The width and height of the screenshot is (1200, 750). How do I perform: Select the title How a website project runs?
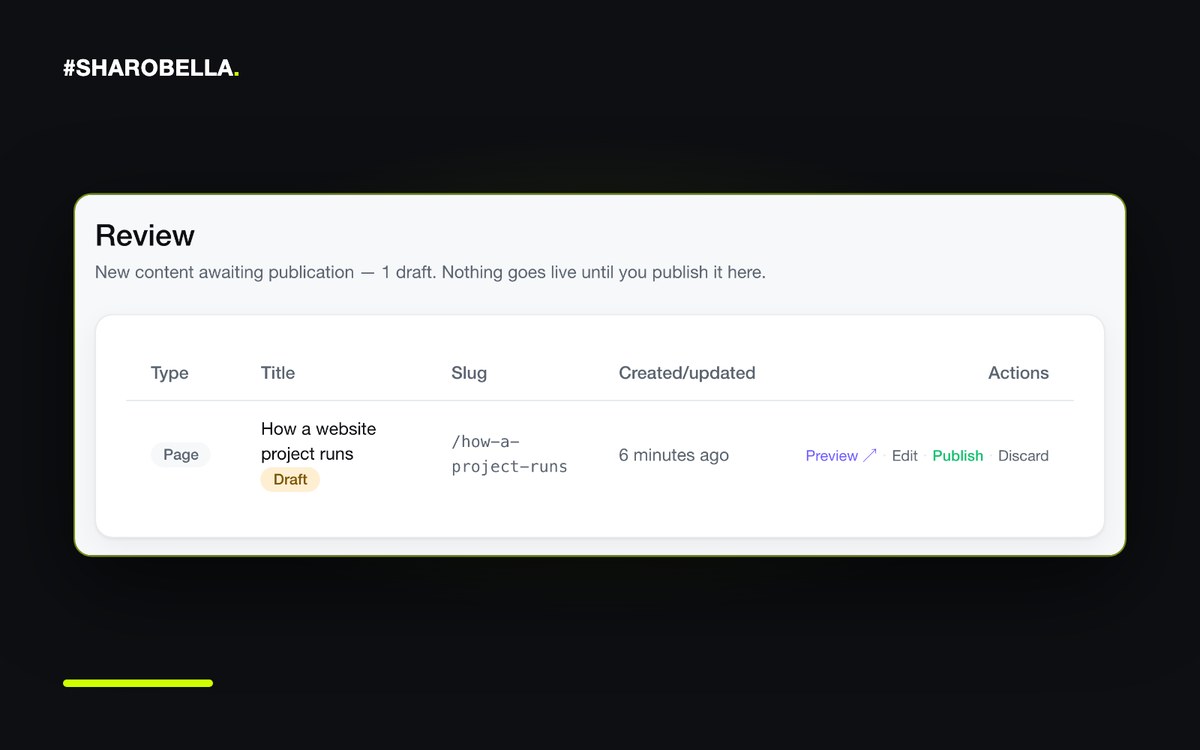[319, 441]
